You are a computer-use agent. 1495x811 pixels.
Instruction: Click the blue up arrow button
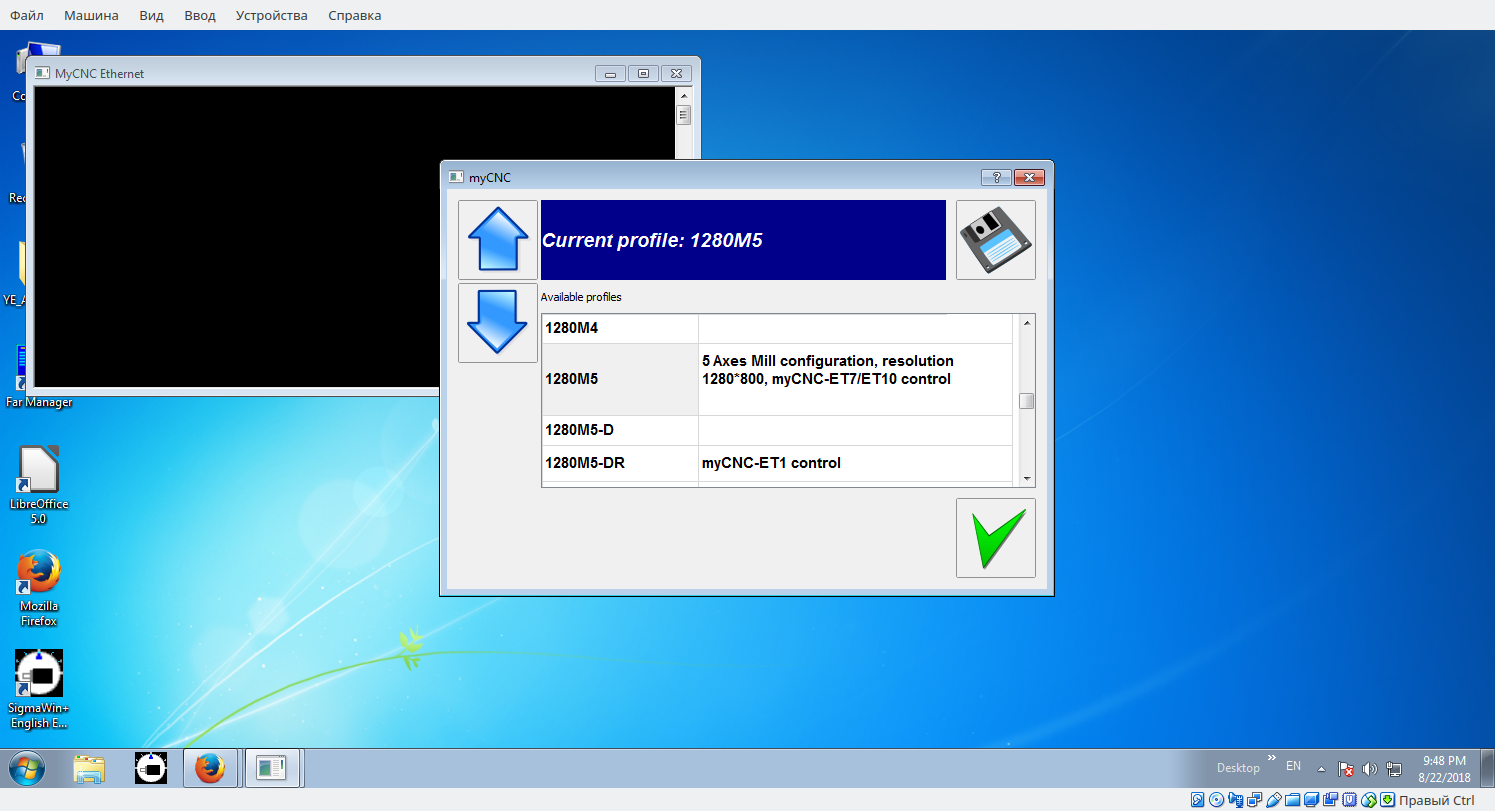[497, 240]
